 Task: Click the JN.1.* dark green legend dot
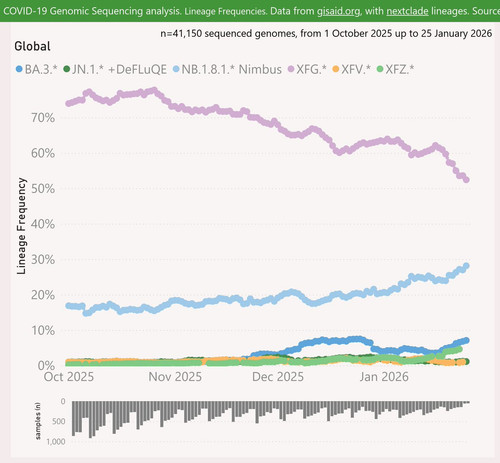click(x=67, y=69)
